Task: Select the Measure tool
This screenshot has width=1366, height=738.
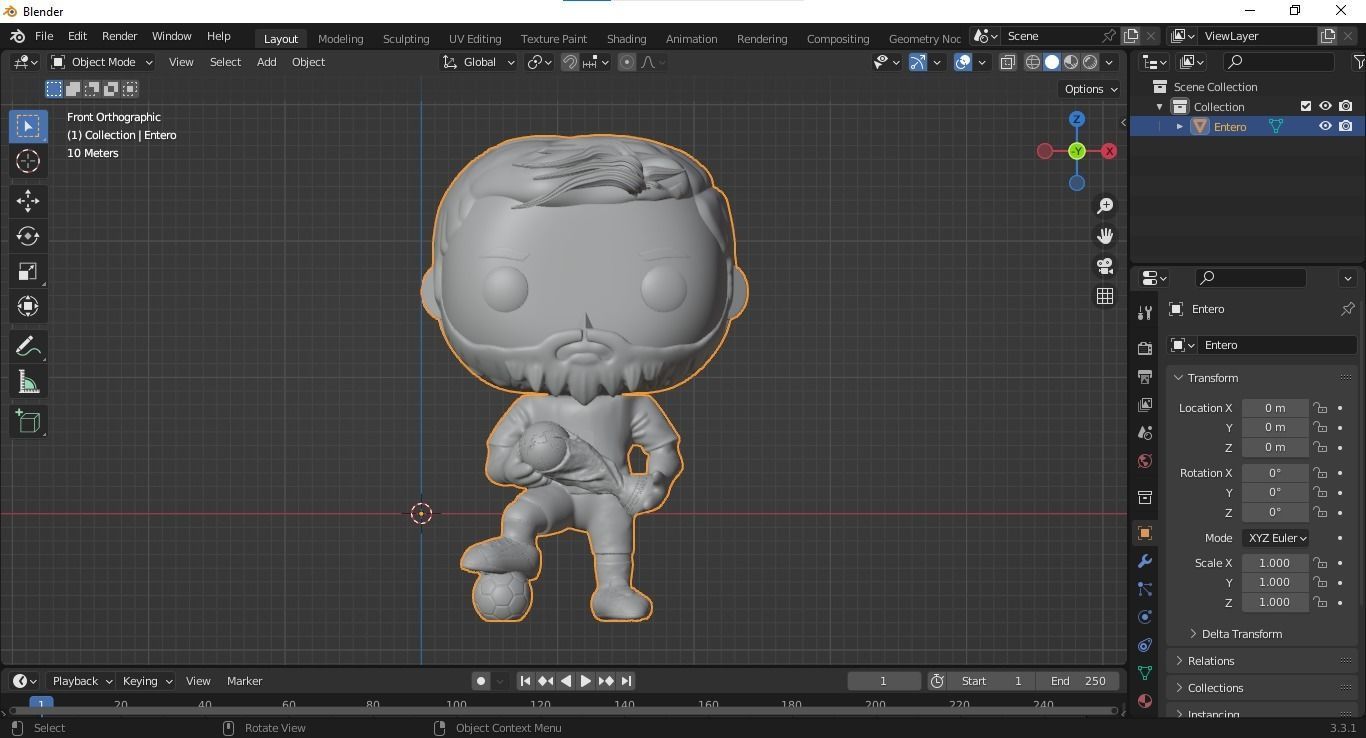Action: coord(28,381)
